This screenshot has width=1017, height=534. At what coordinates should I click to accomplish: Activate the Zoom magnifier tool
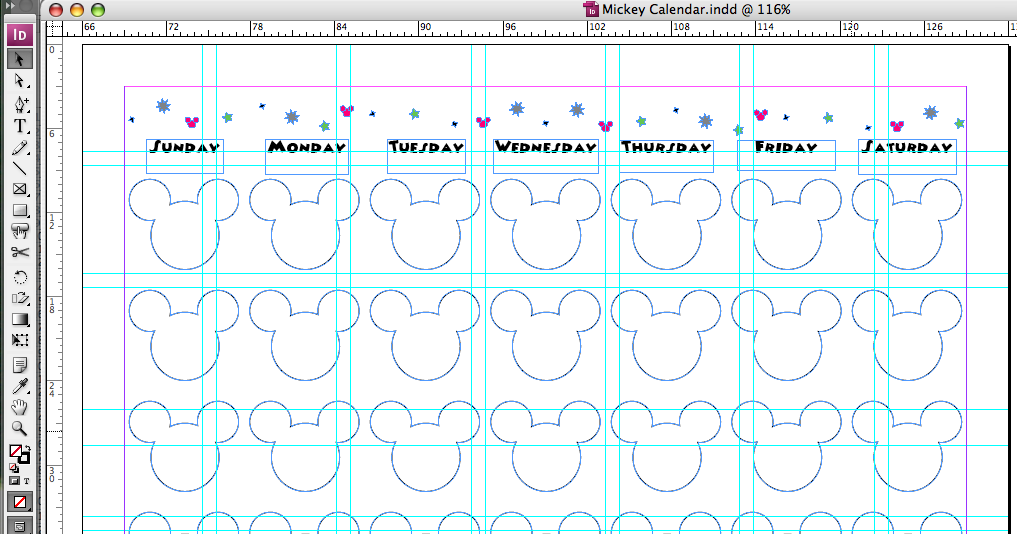click(19, 428)
